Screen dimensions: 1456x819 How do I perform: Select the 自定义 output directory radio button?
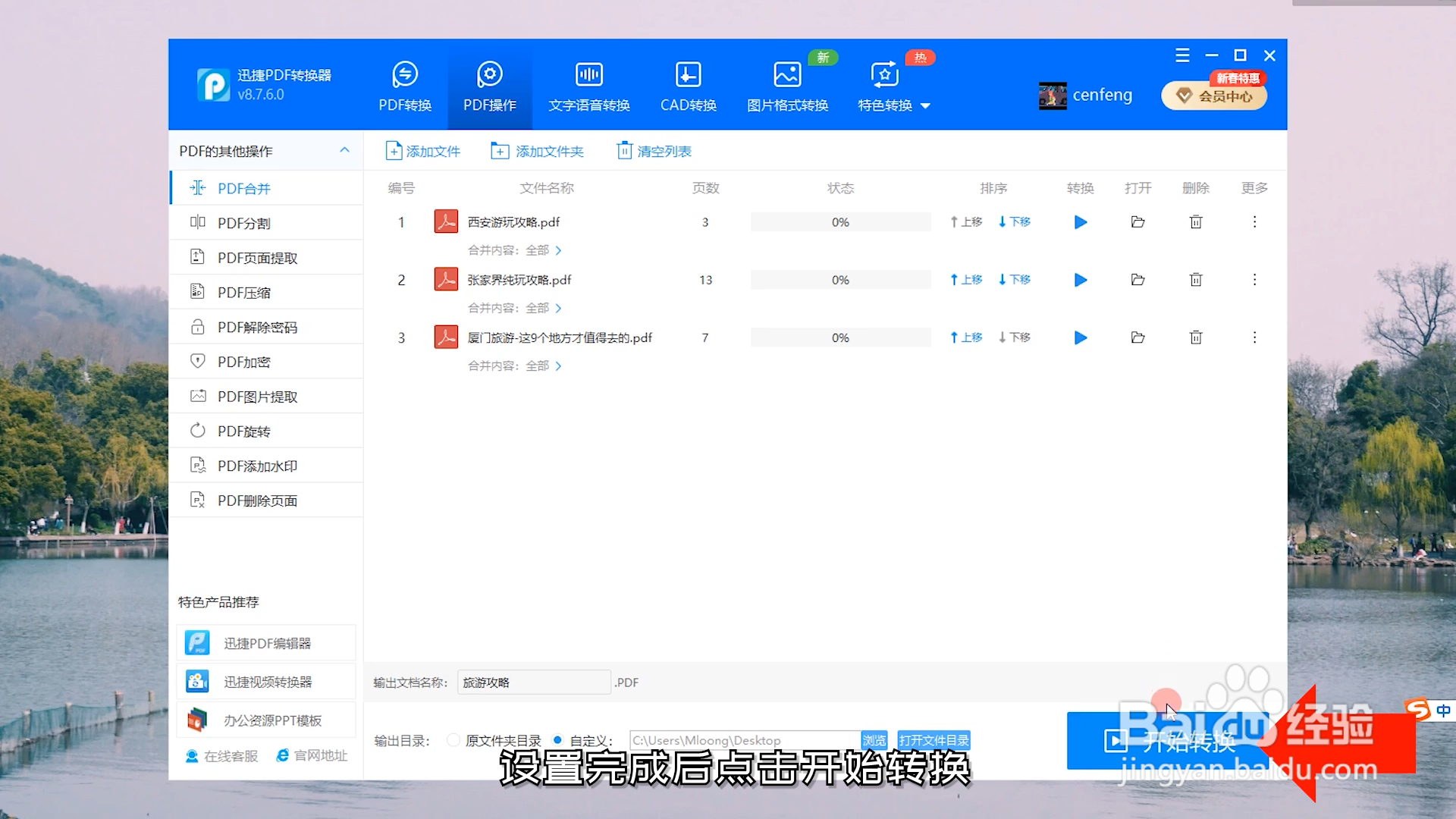pyautogui.click(x=557, y=739)
